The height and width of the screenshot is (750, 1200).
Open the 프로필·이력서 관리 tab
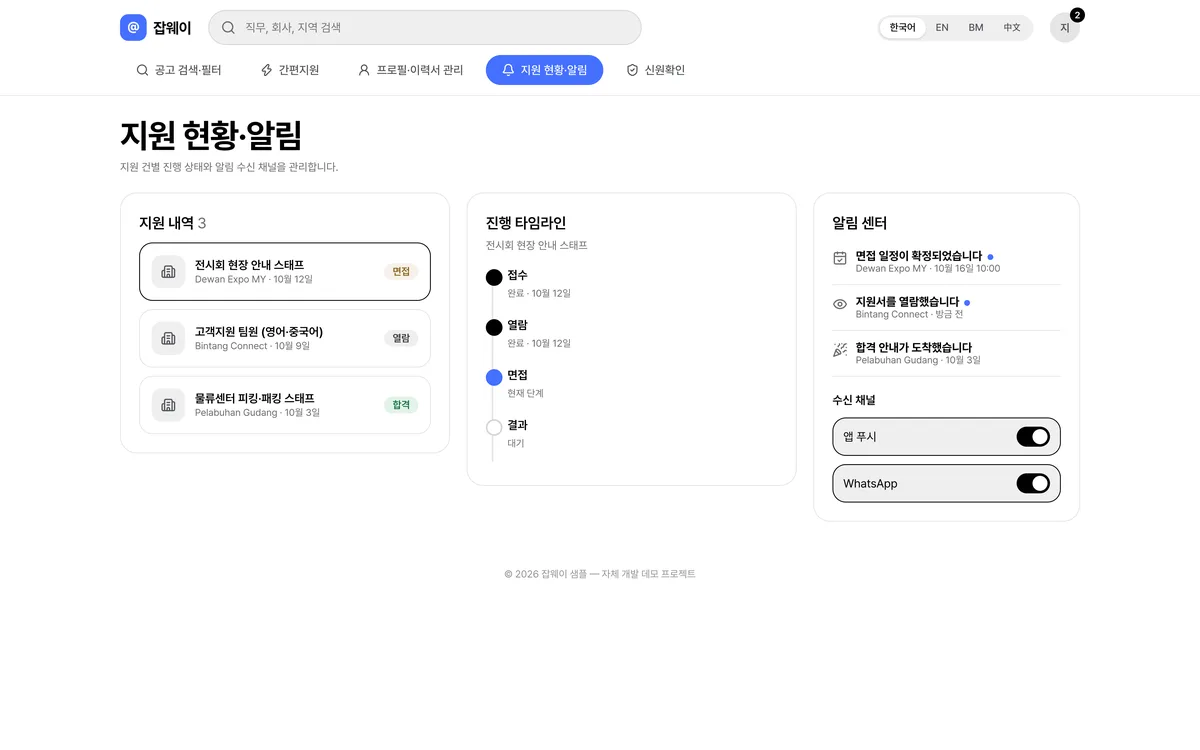point(411,70)
